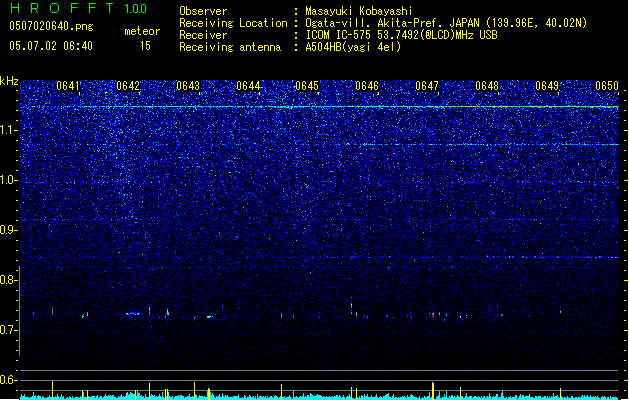Click the 0650 time marker
The image size is (629, 400).
[607, 86]
